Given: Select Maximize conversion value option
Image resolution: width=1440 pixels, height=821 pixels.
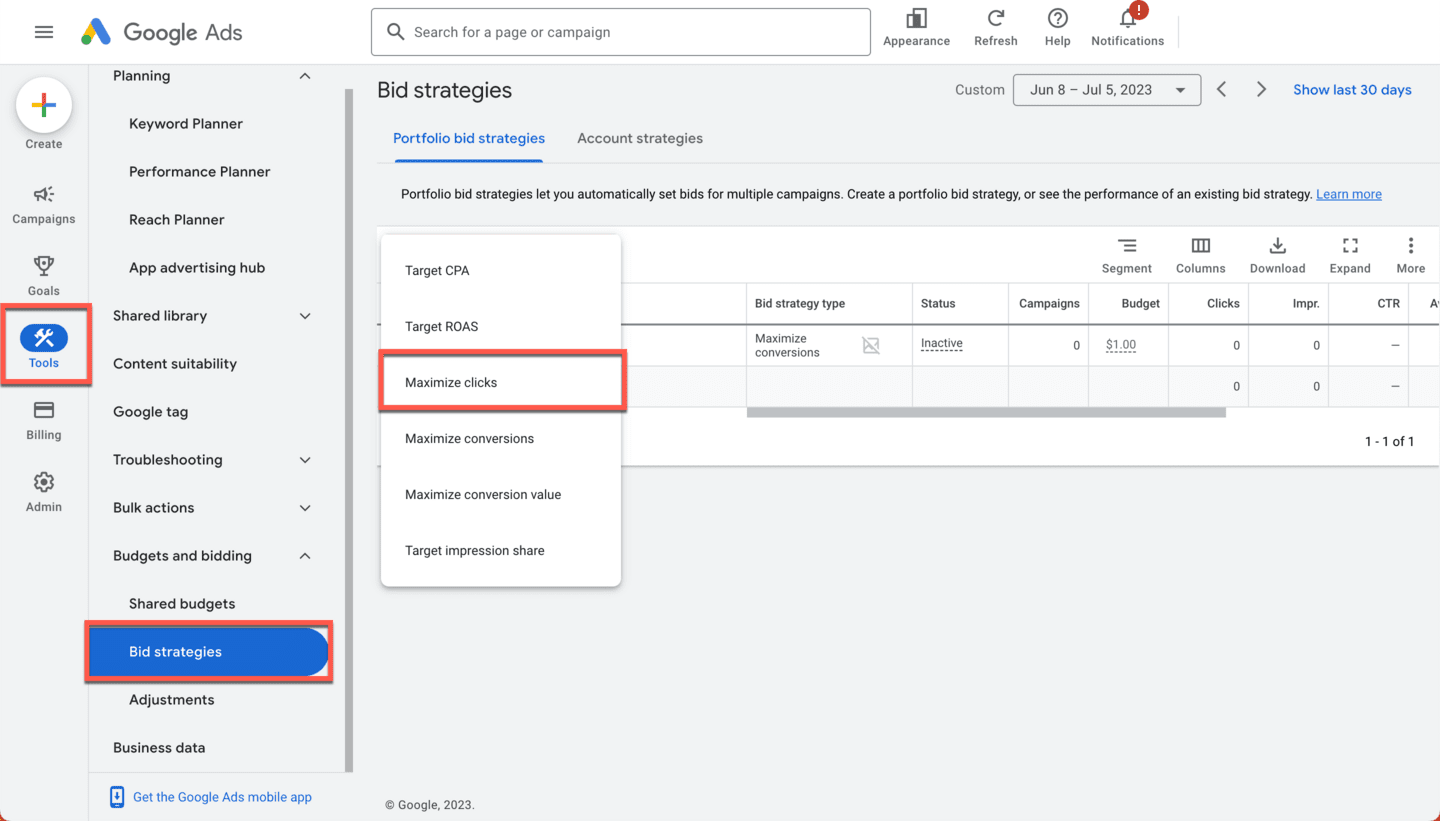Looking at the screenshot, I should 501,494.
